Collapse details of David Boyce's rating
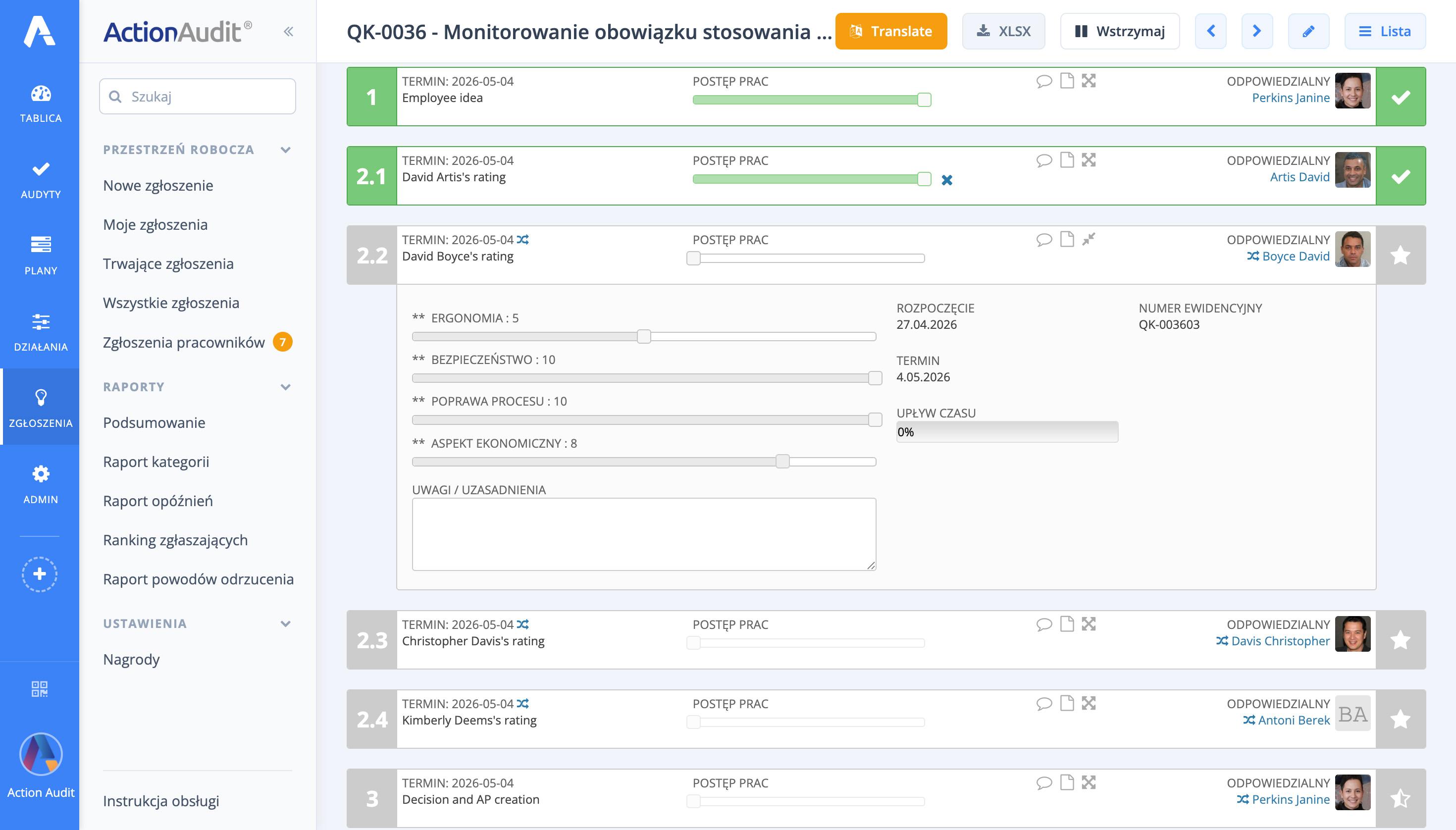The width and height of the screenshot is (1456, 830). 1089,239
